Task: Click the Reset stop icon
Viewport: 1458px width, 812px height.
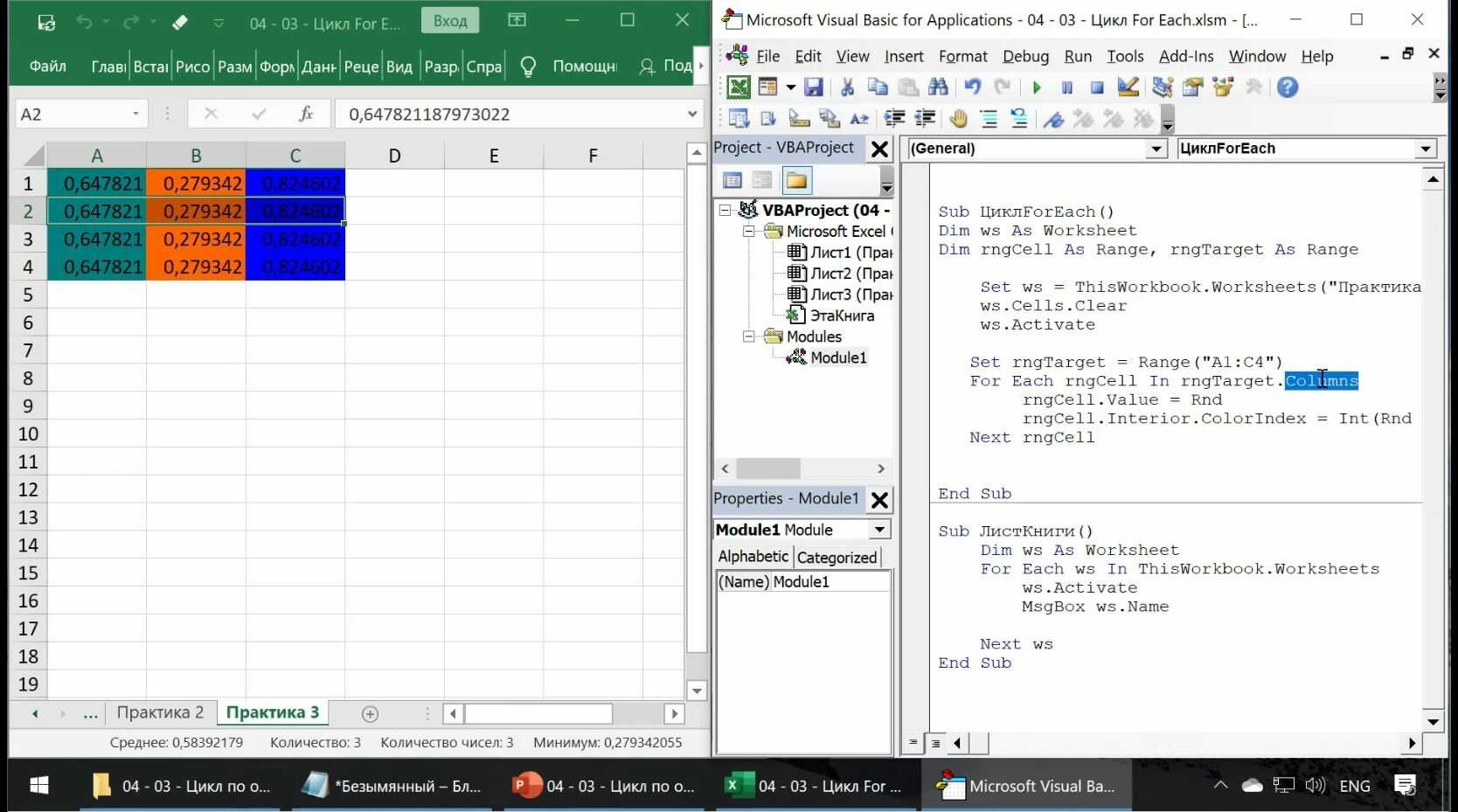Action: pyautogui.click(x=1097, y=87)
